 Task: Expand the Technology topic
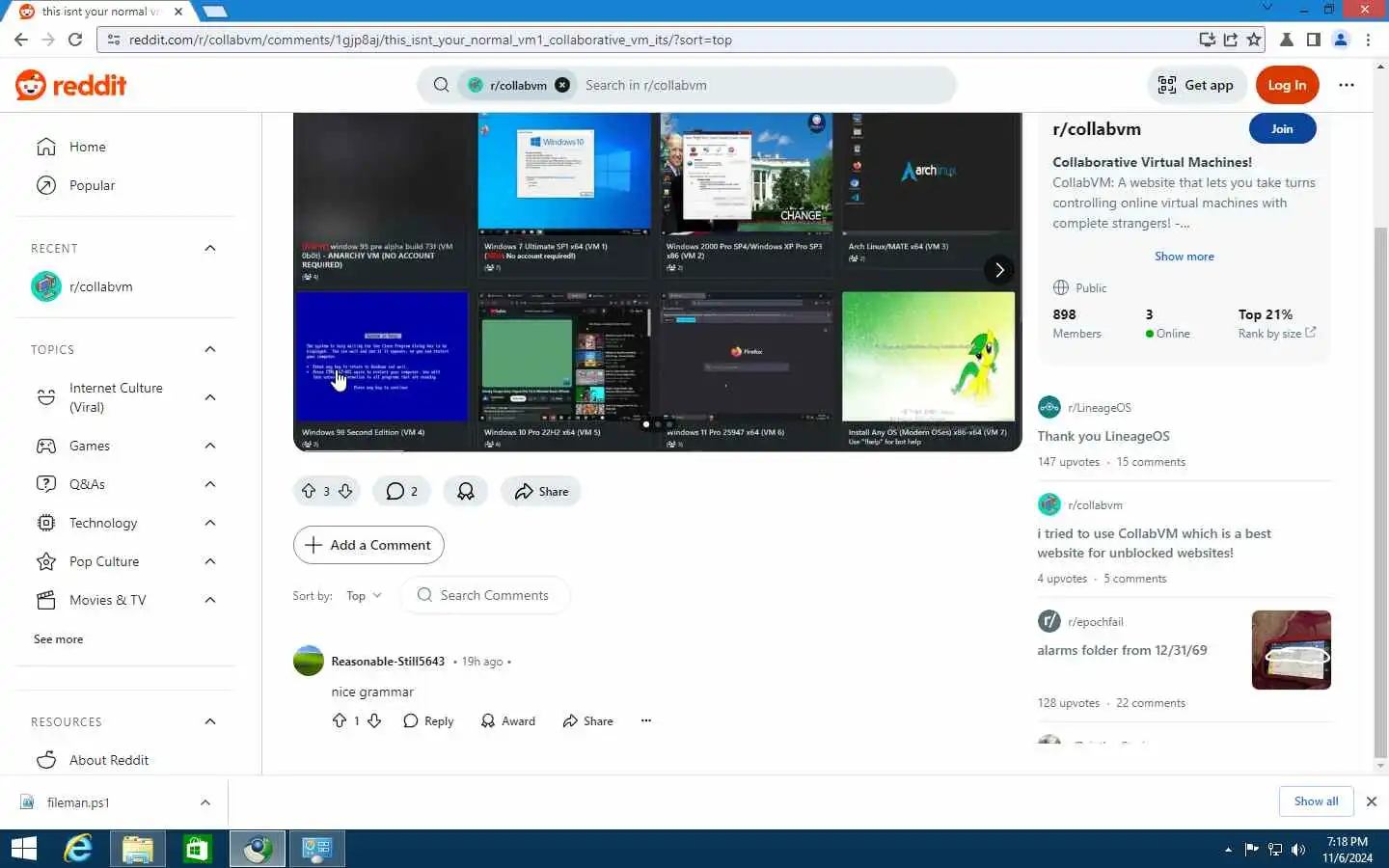coord(210,523)
